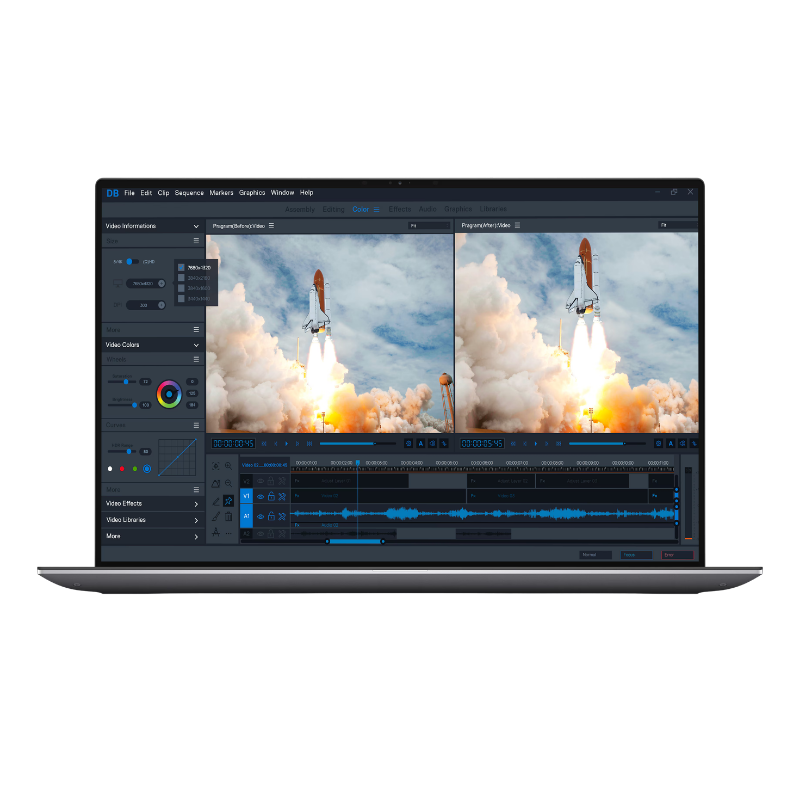This screenshot has width=800, height=800.
Task: Expand the More section at sidebar bottom
Action: click(196, 537)
